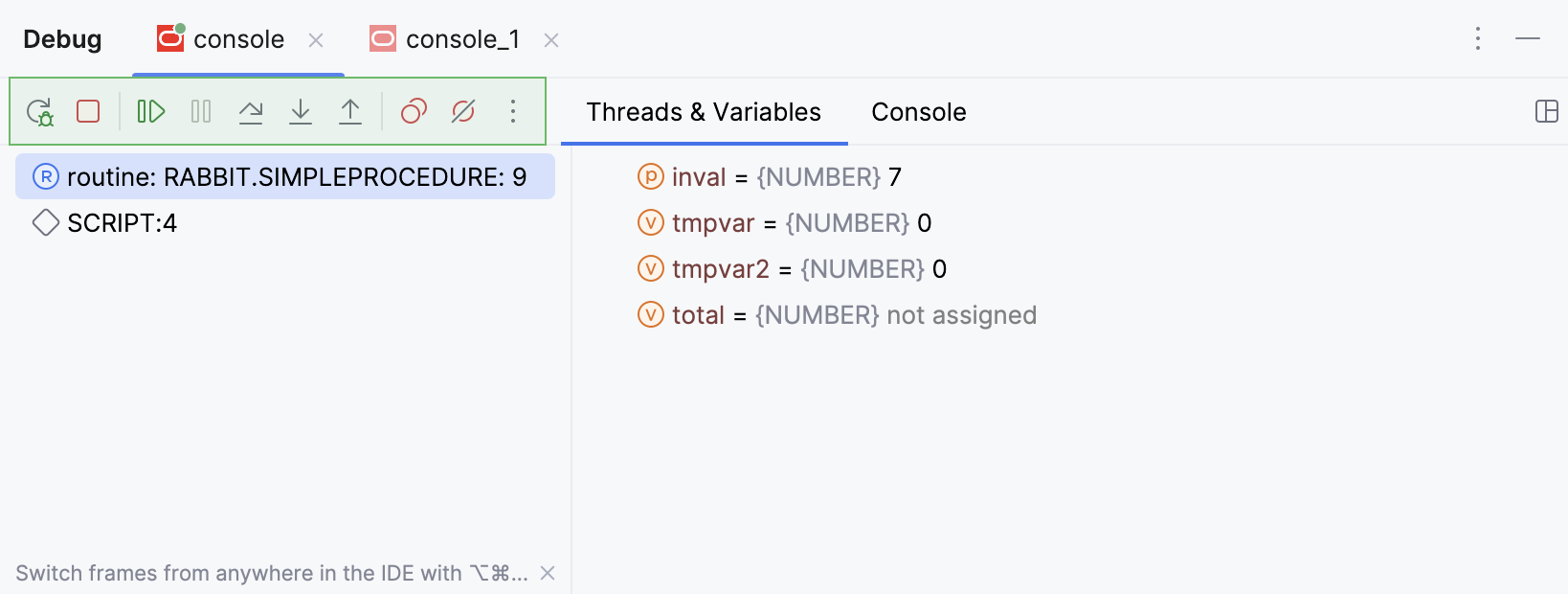Stop the debug session
The height and width of the screenshot is (594, 1568).
tap(87, 111)
